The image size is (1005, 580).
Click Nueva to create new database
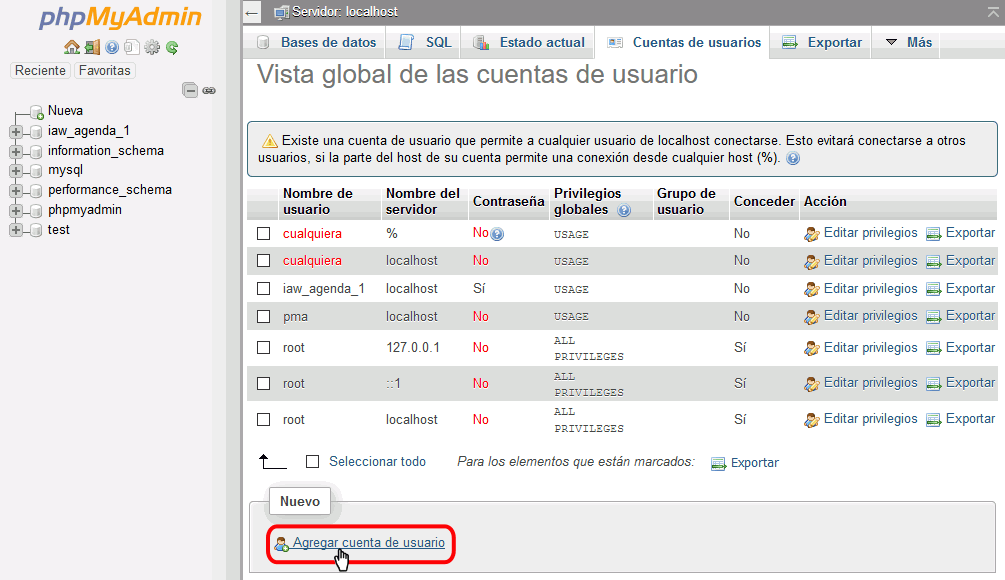pos(65,110)
